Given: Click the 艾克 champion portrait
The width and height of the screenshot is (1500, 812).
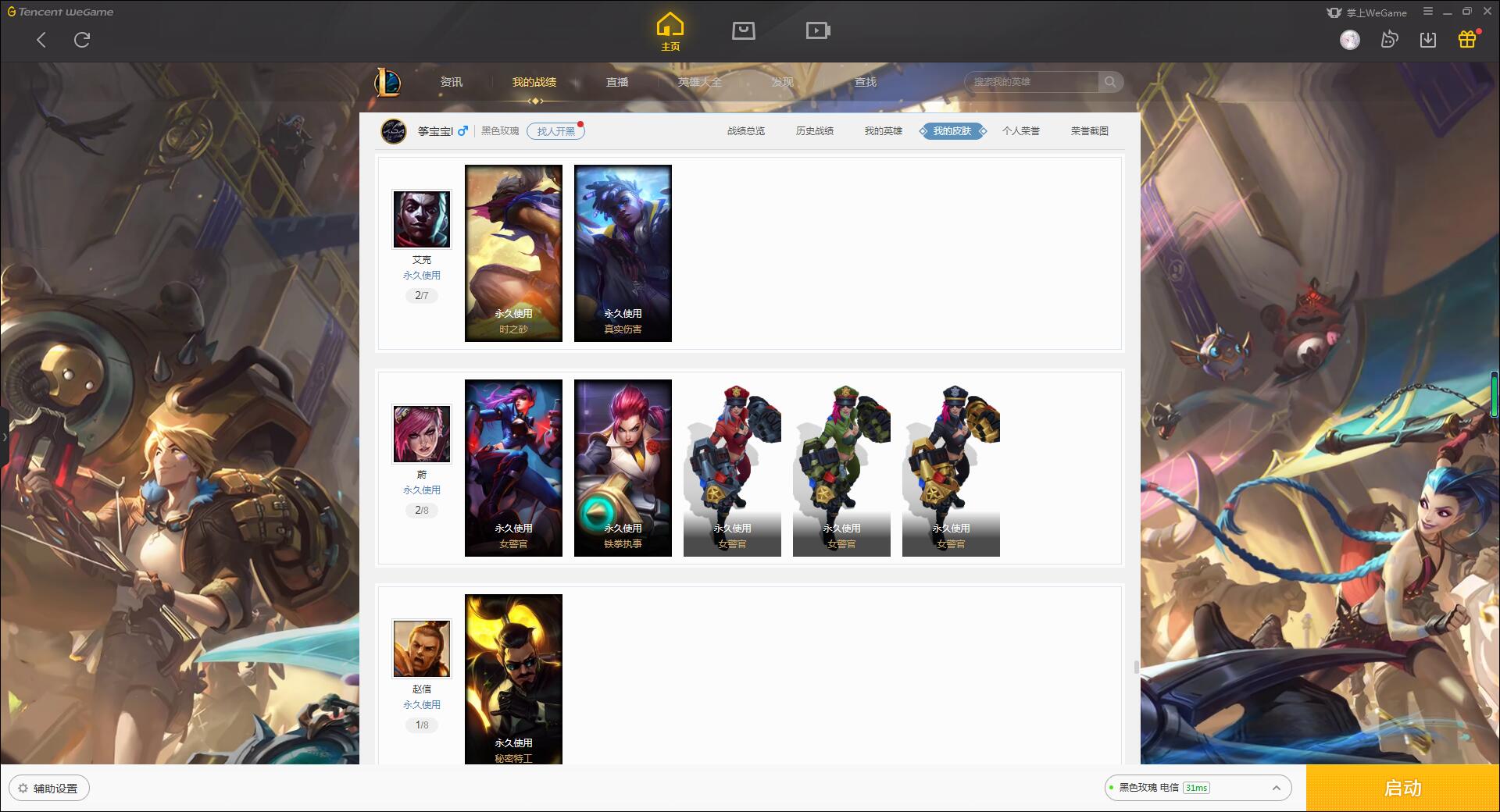Looking at the screenshot, I should click(422, 219).
